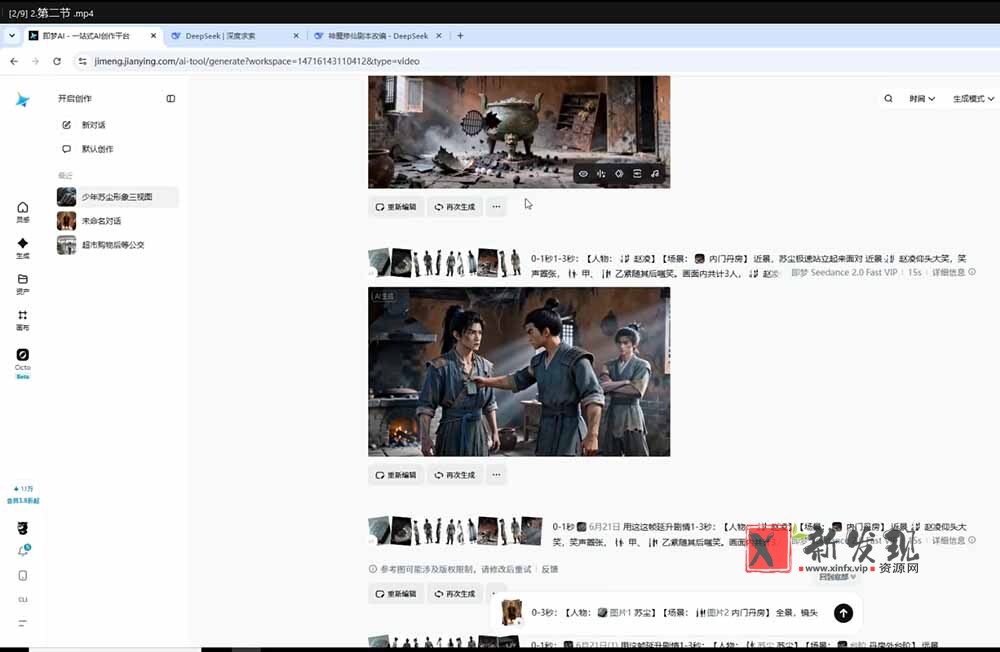The image size is (1000, 652).
Task: Search generation history with magnifier icon
Action: [x=888, y=98]
